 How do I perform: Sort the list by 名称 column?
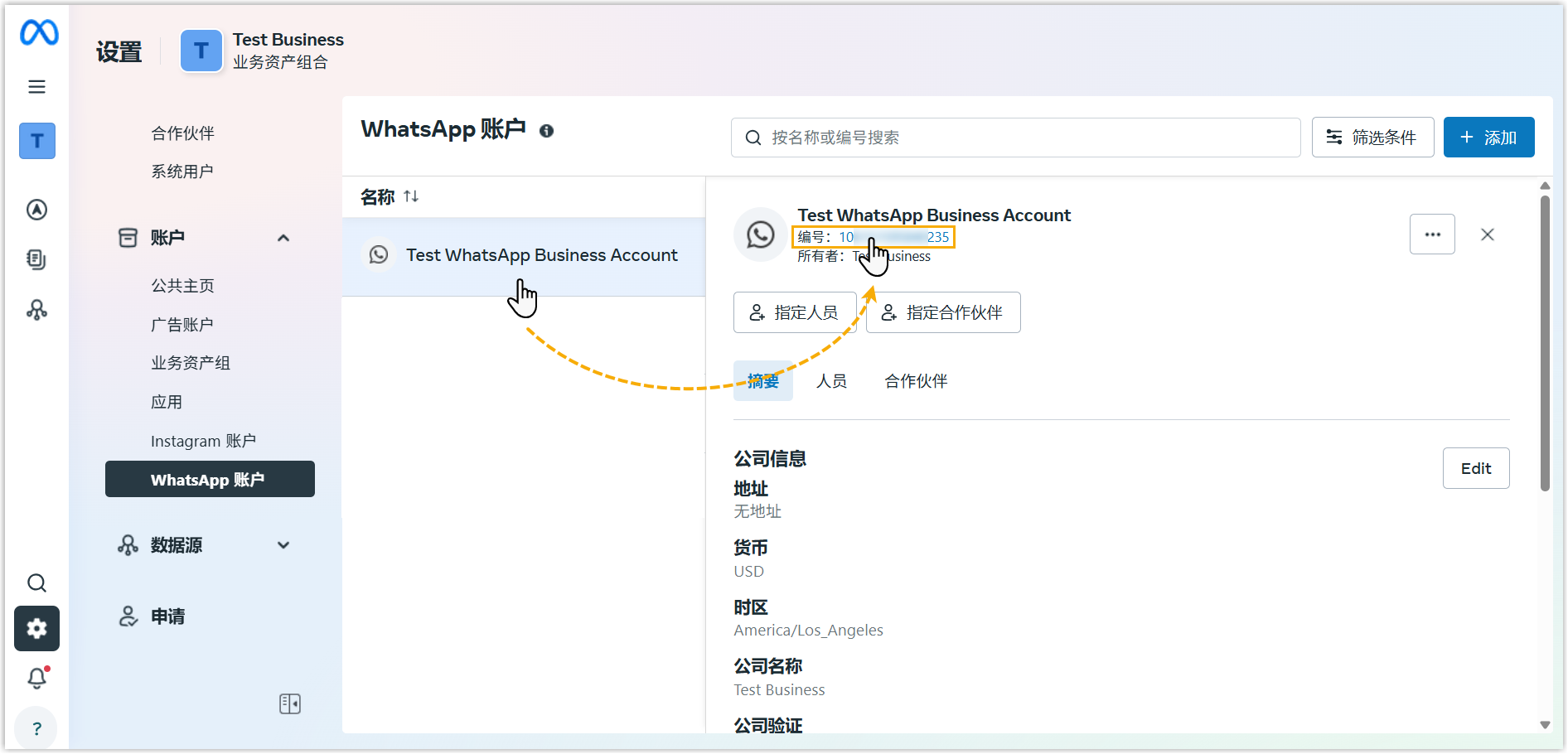[411, 196]
